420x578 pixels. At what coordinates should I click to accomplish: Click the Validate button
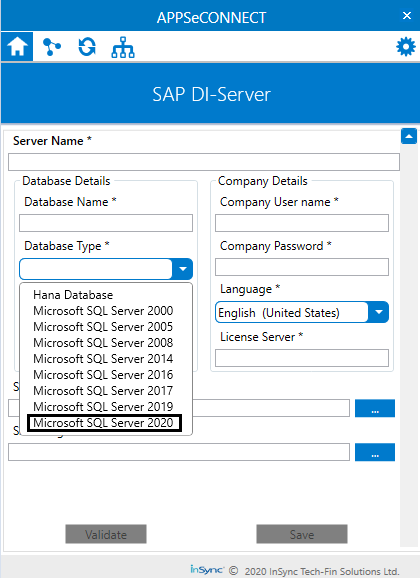click(106, 534)
